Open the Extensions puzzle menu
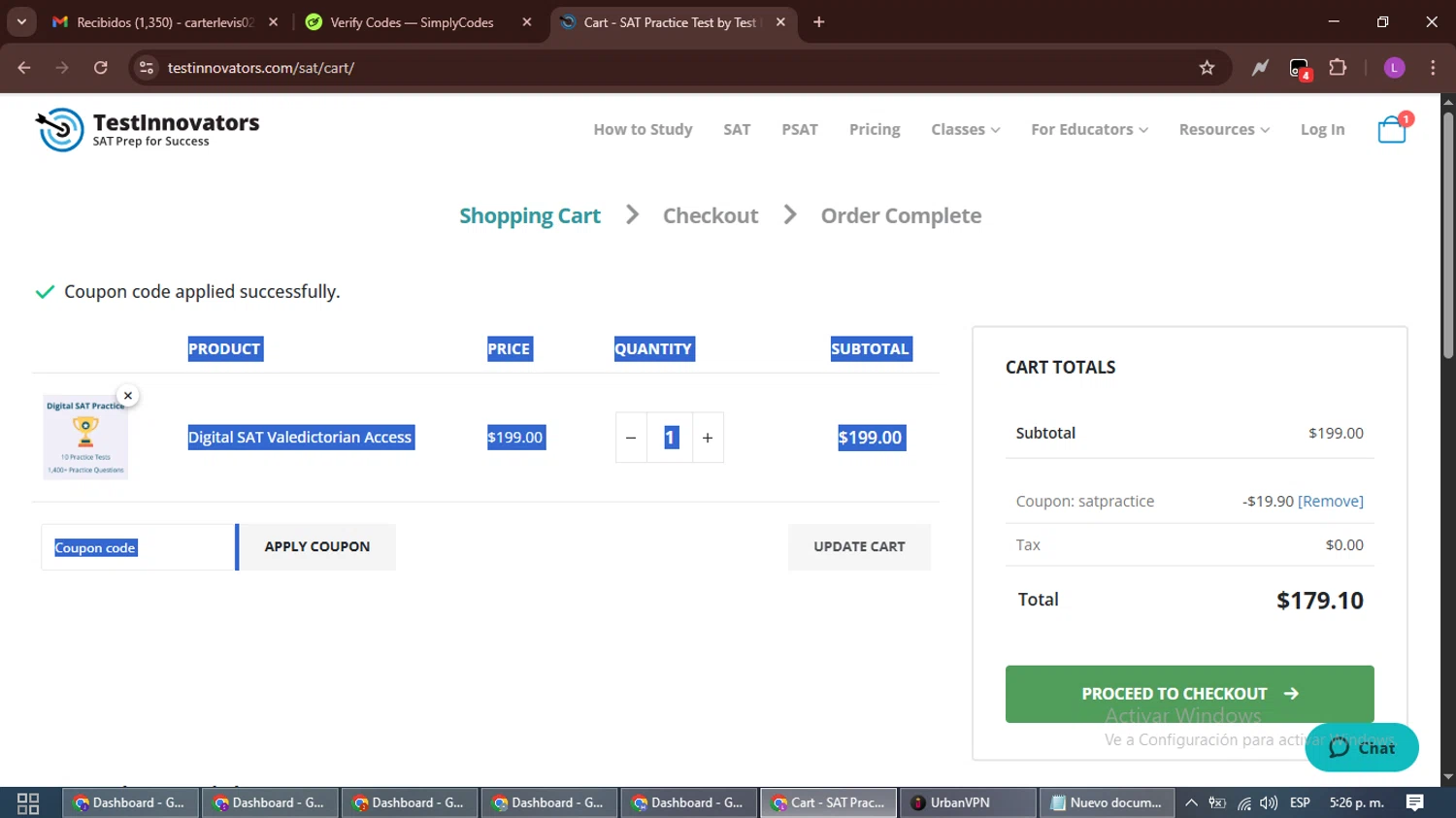Screen dimensions: 1456x818 click(1338, 68)
